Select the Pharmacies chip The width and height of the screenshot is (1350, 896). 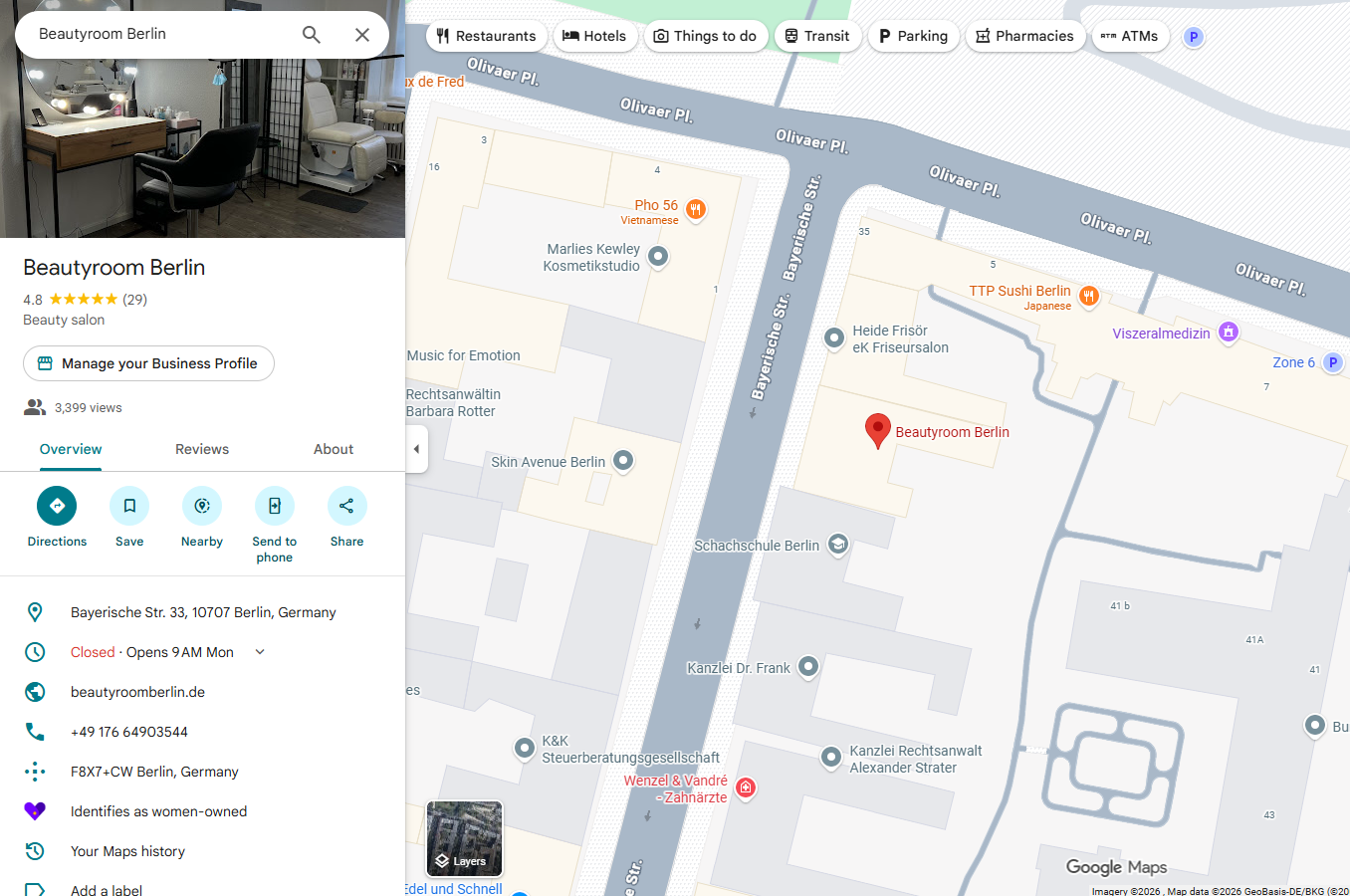tap(1024, 36)
